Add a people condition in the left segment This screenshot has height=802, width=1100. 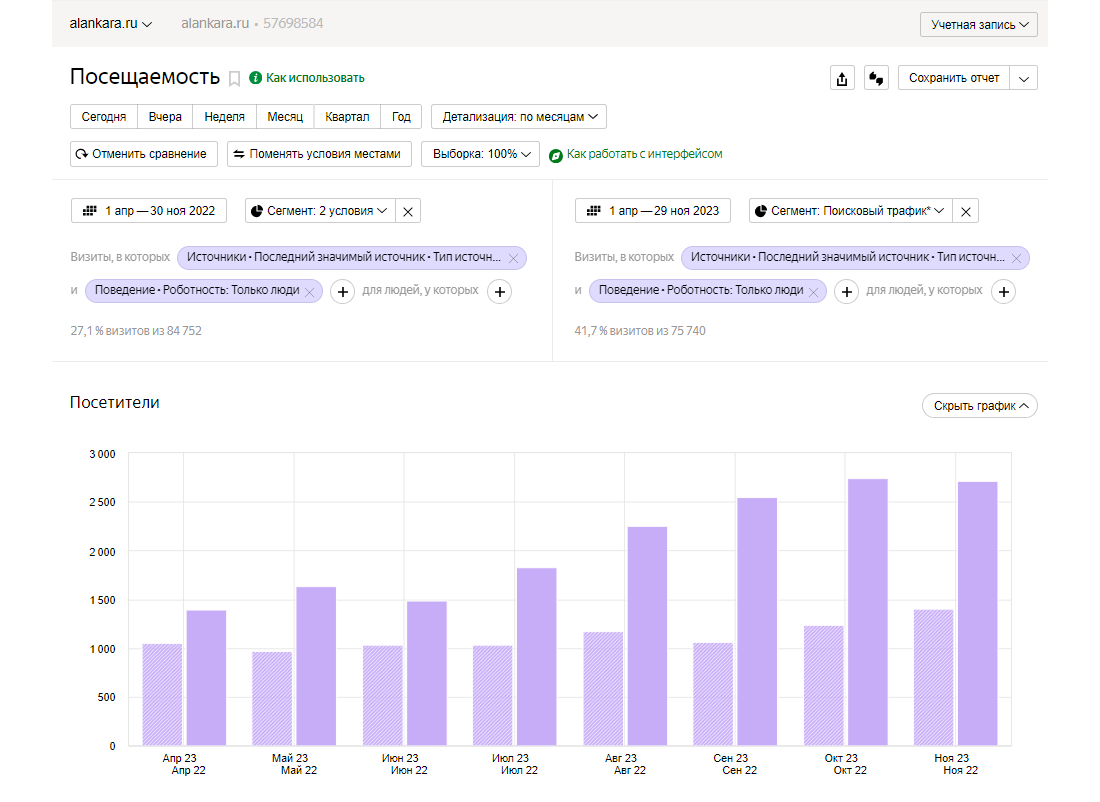(x=499, y=291)
